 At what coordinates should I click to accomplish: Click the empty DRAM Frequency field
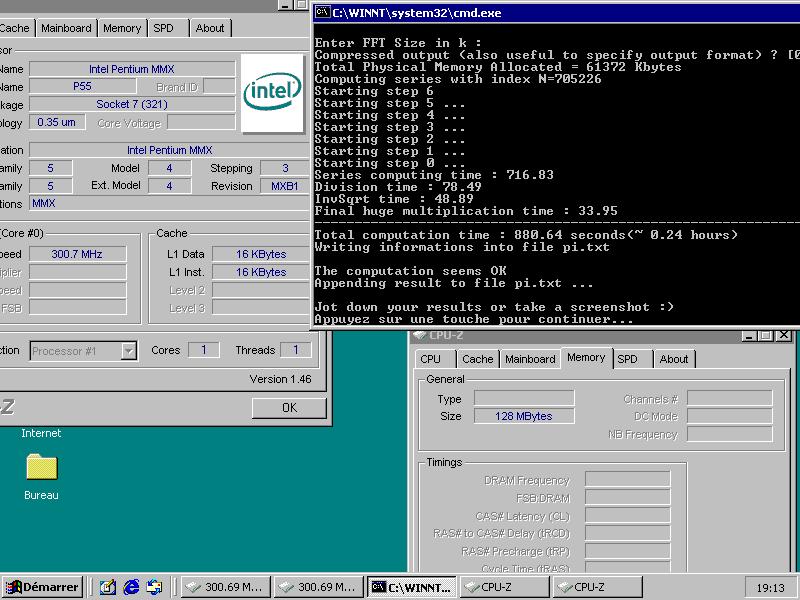628,479
